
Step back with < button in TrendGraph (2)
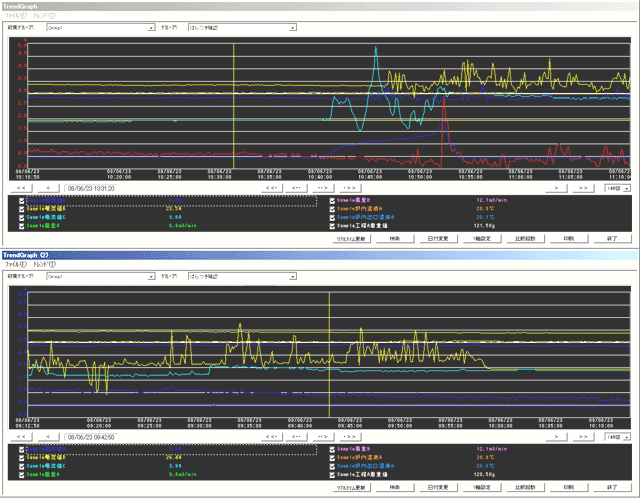48,437
